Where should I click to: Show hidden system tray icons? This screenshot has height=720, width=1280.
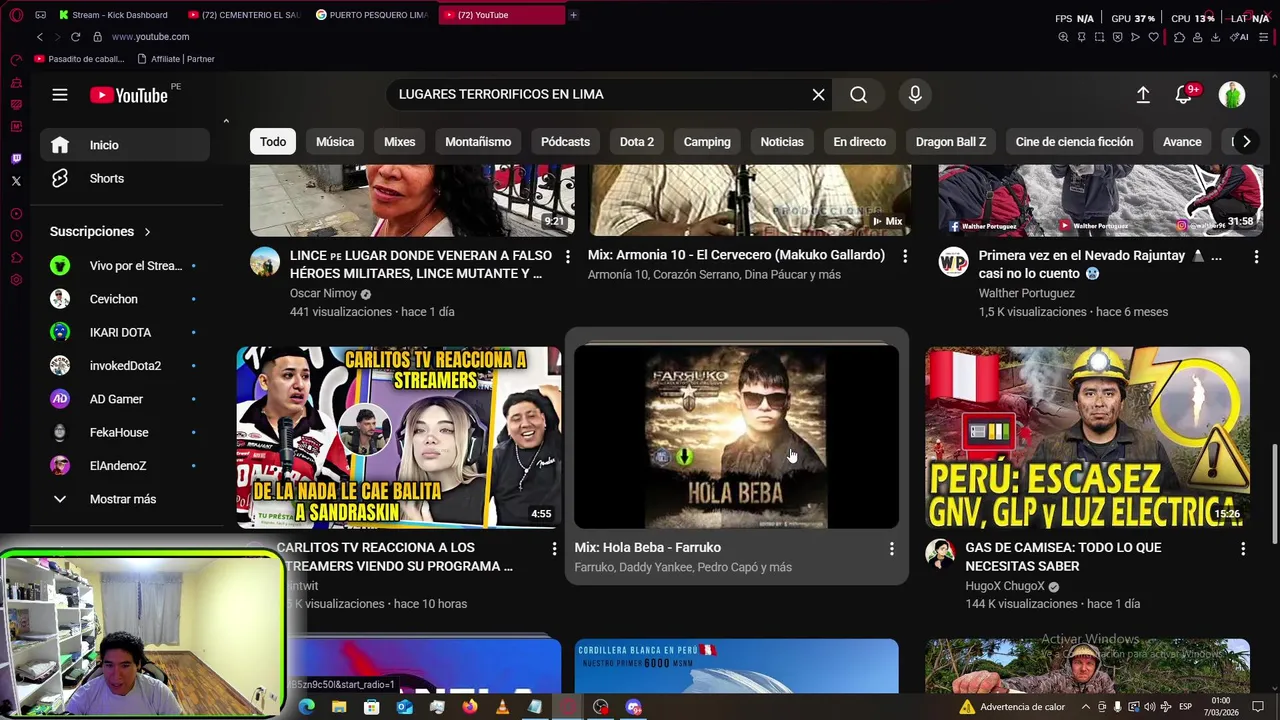tap(1086, 707)
